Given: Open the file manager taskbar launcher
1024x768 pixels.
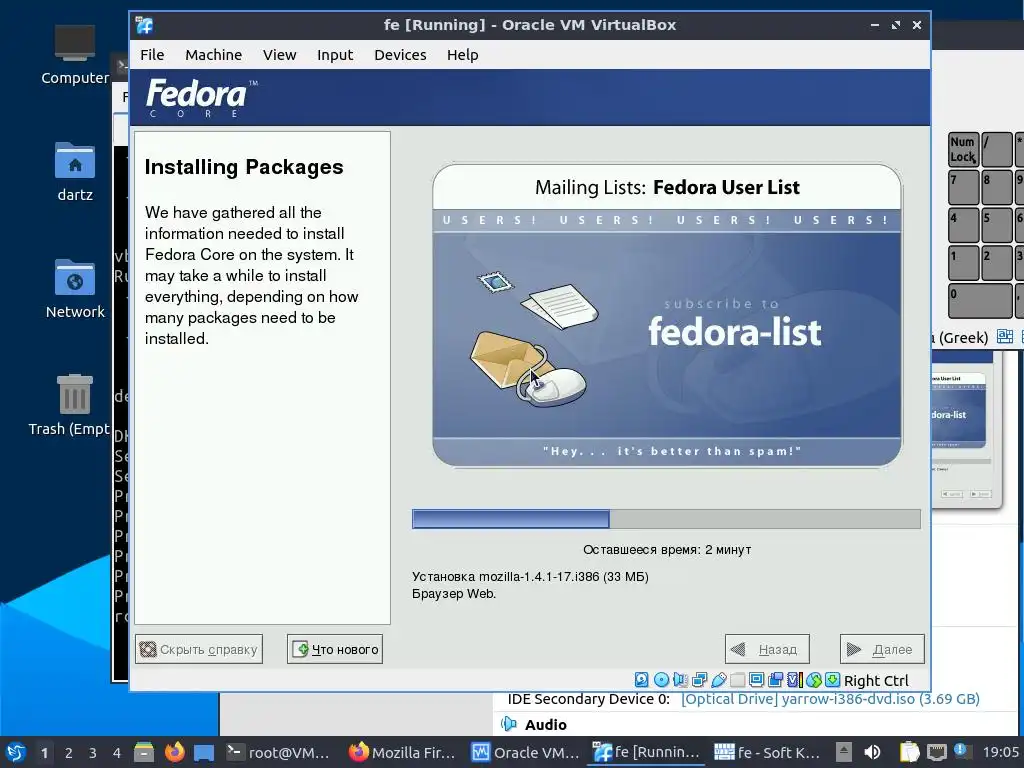Looking at the screenshot, I should [144, 752].
